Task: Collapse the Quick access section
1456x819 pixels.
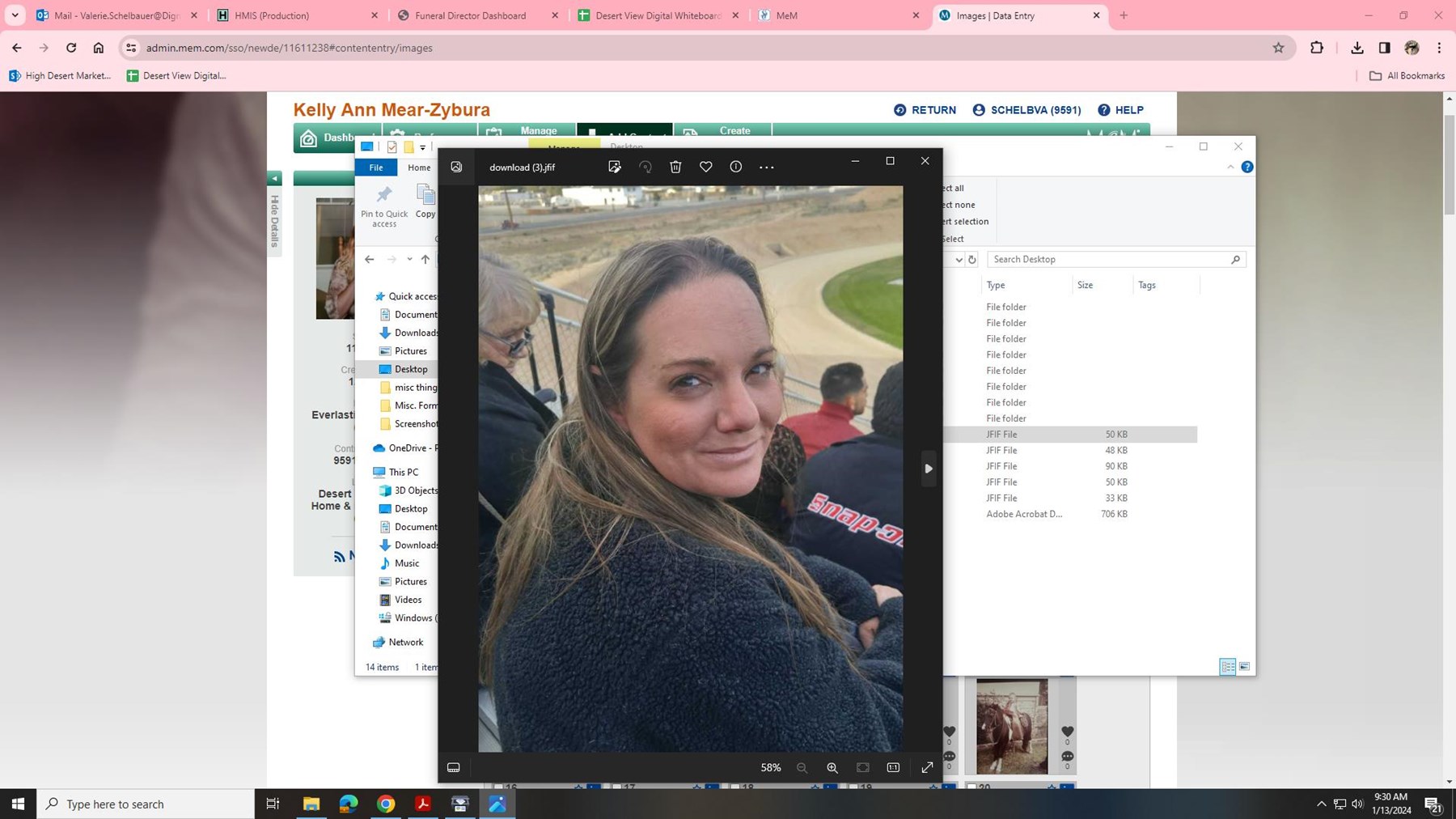Action: click(370, 295)
